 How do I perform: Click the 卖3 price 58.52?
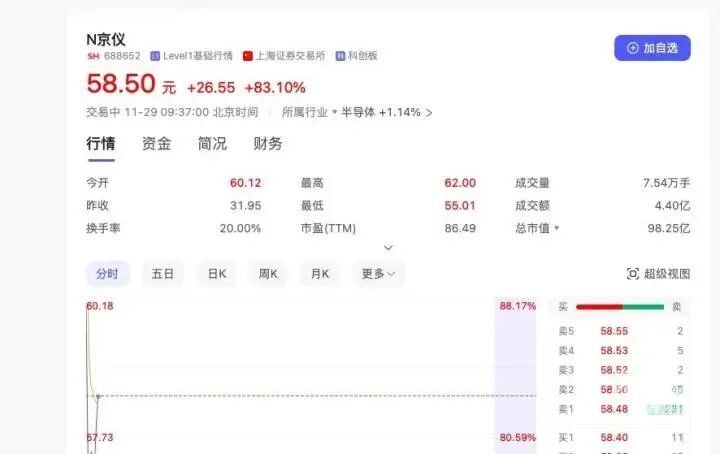[x=614, y=370]
